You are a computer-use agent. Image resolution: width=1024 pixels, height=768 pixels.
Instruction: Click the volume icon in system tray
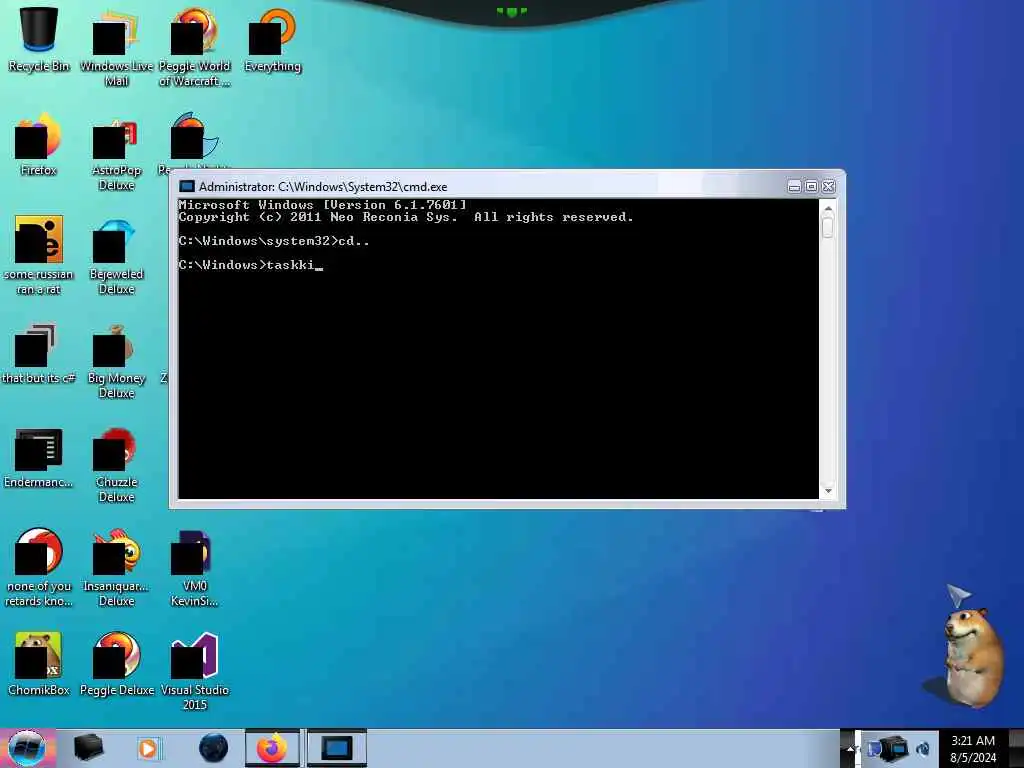(x=923, y=749)
